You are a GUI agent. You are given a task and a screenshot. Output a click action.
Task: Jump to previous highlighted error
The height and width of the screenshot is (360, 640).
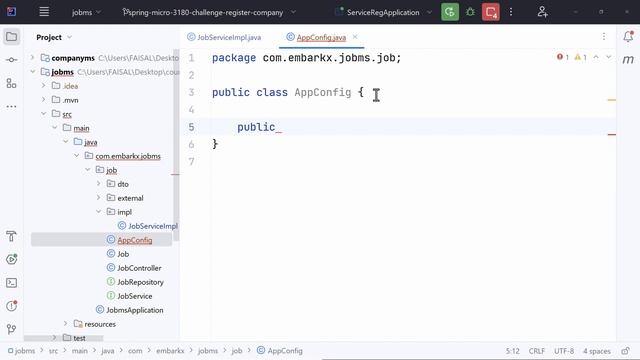click(596, 57)
